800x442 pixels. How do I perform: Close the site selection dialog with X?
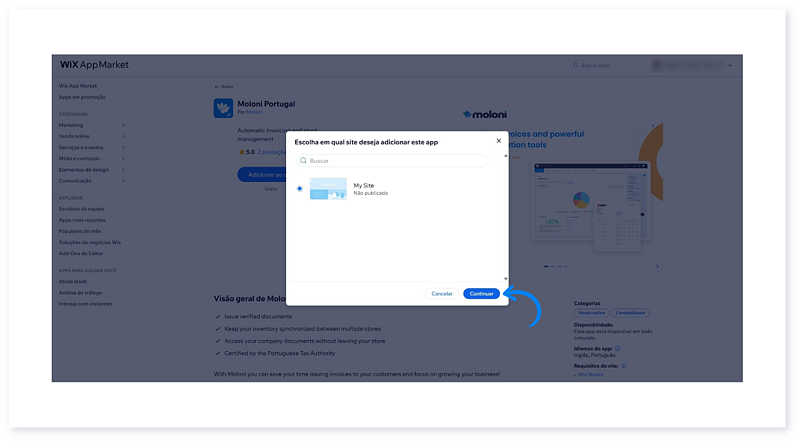(x=499, y=143)
